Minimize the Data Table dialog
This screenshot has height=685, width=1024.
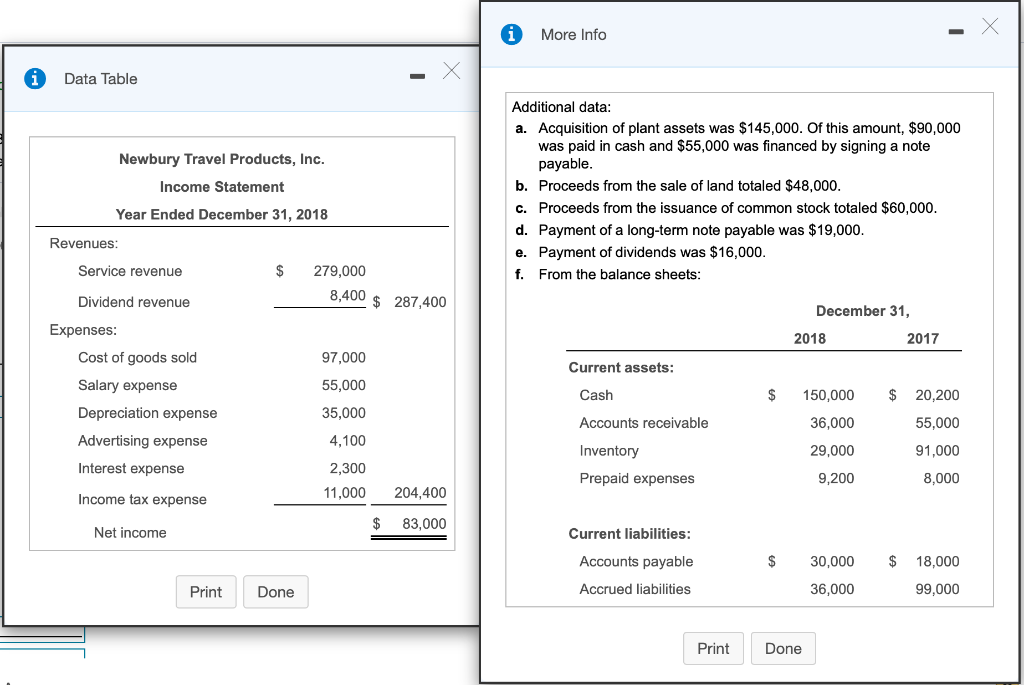pos(417,77)
